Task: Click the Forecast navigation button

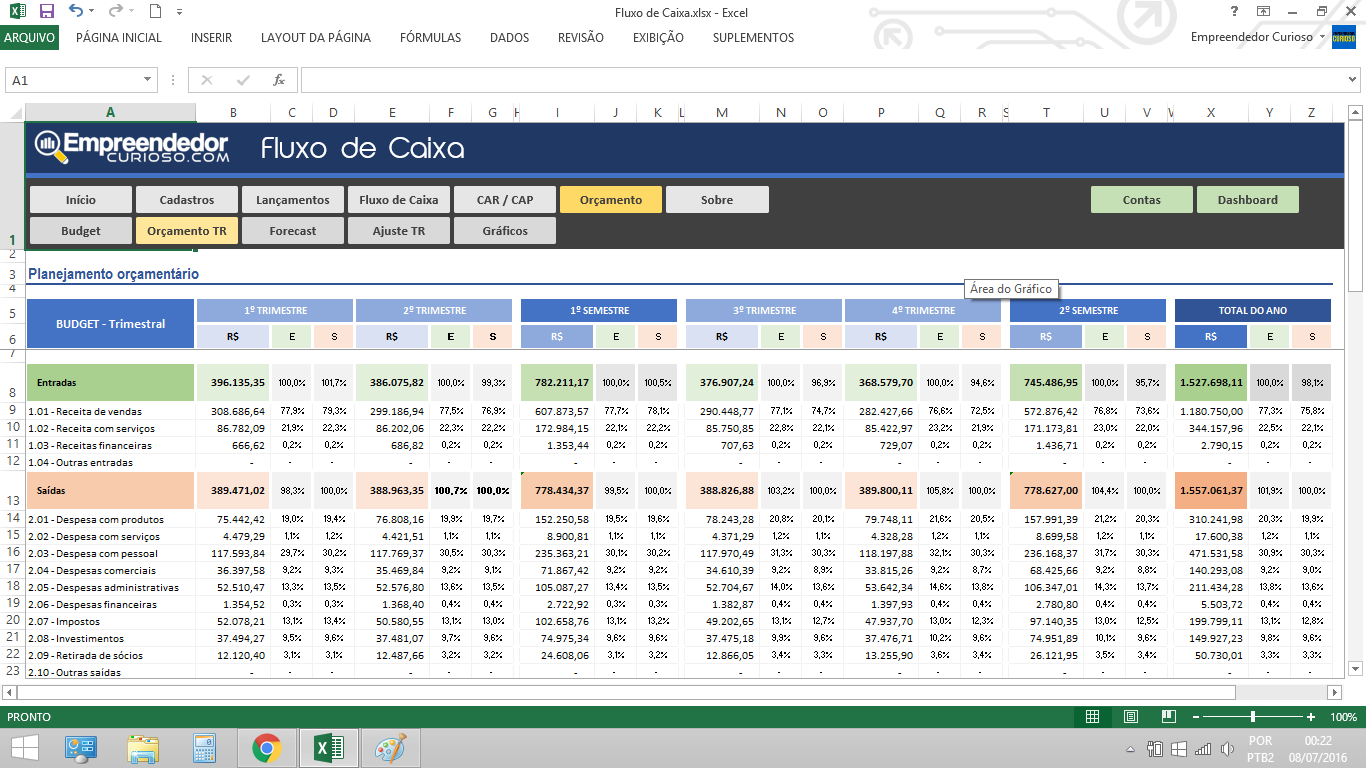Action: click(x=293, y=231)
